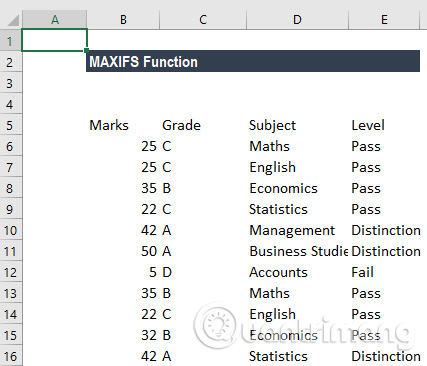Select row 6 header
427x366 pixels.
click(11, 146)
